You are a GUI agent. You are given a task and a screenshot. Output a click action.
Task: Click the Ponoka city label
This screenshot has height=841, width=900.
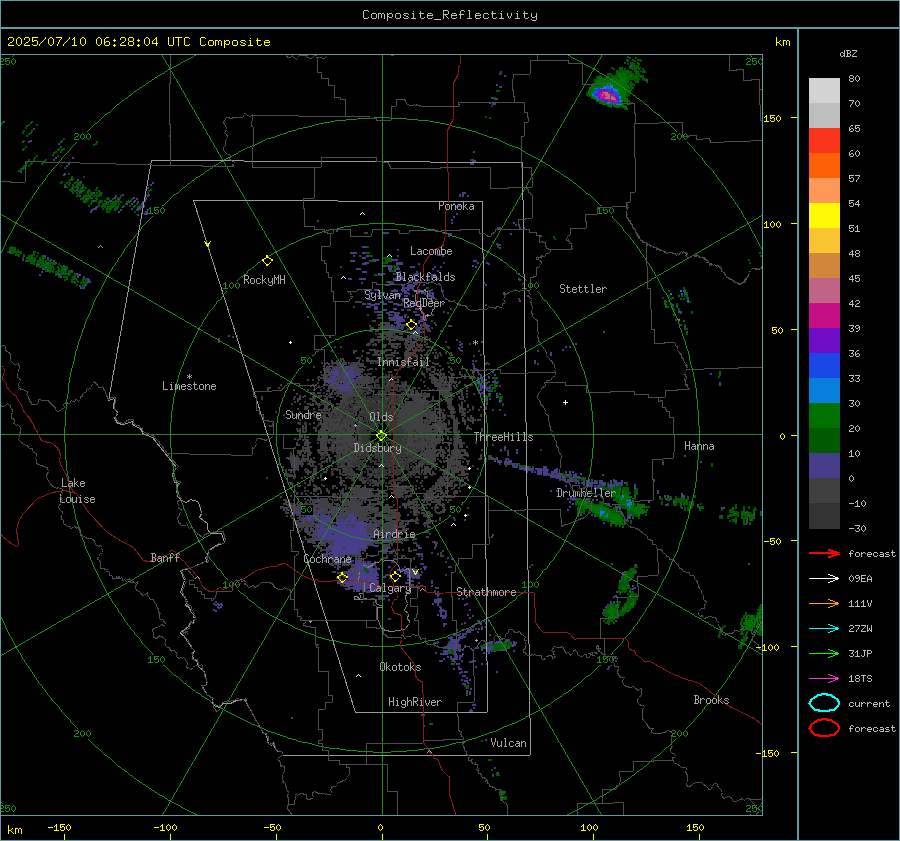pos(456,206)
